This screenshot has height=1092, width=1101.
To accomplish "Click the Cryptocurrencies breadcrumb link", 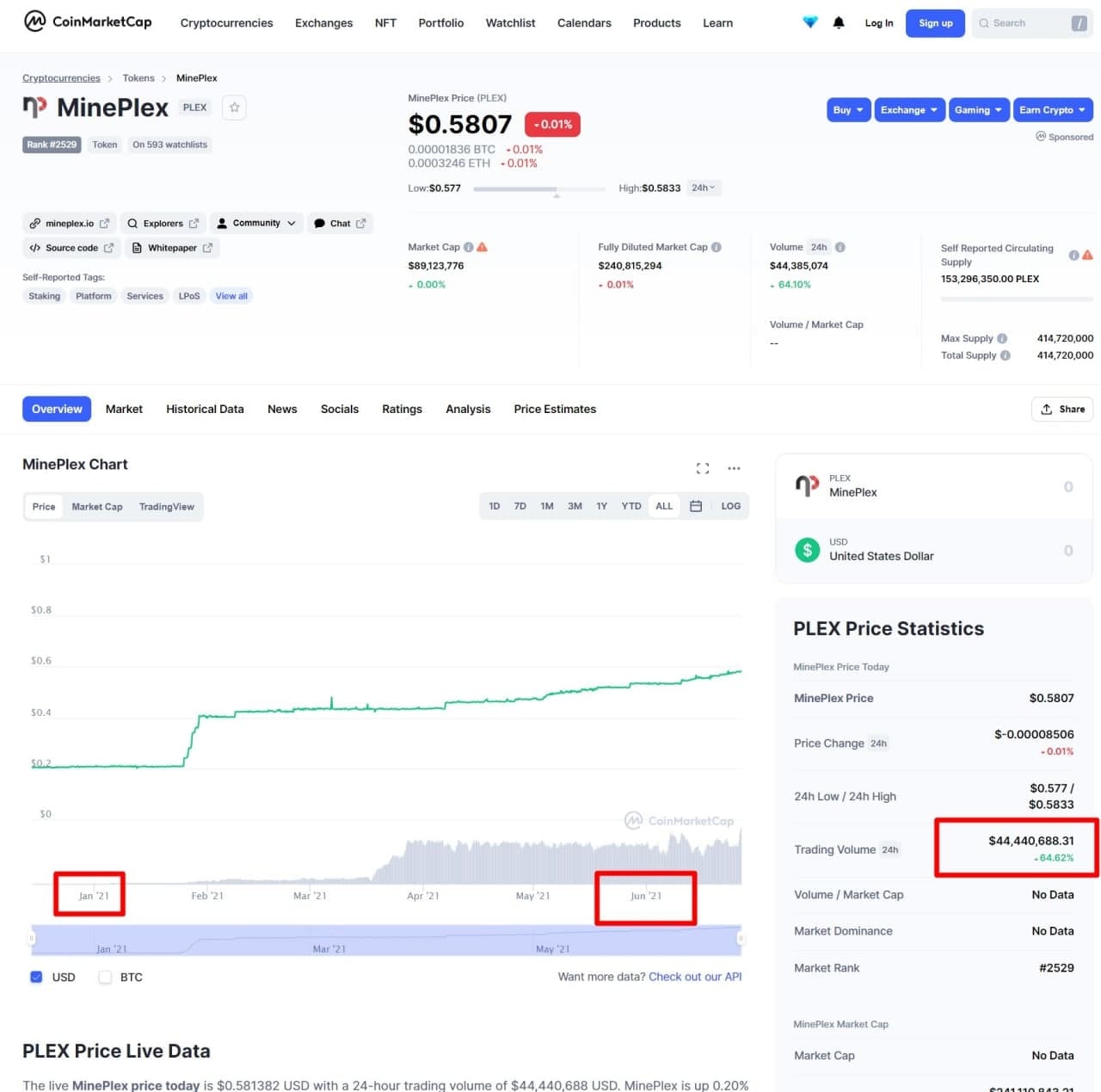I will click(61, 78).
